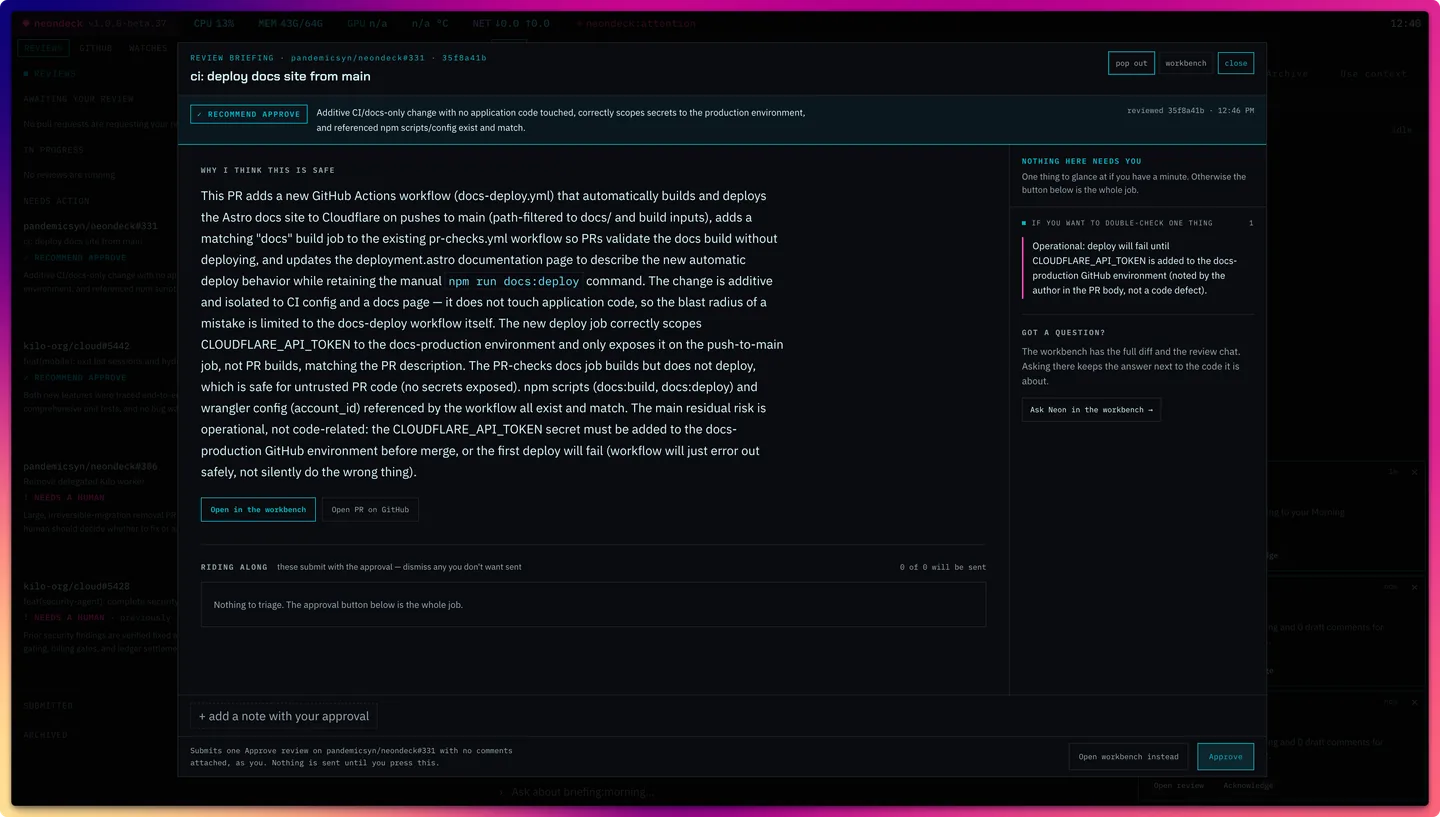The width and height of the screenshot is (1440, 817).
Task: Expand Archived section in background sidebar
Action: point(46,735)
